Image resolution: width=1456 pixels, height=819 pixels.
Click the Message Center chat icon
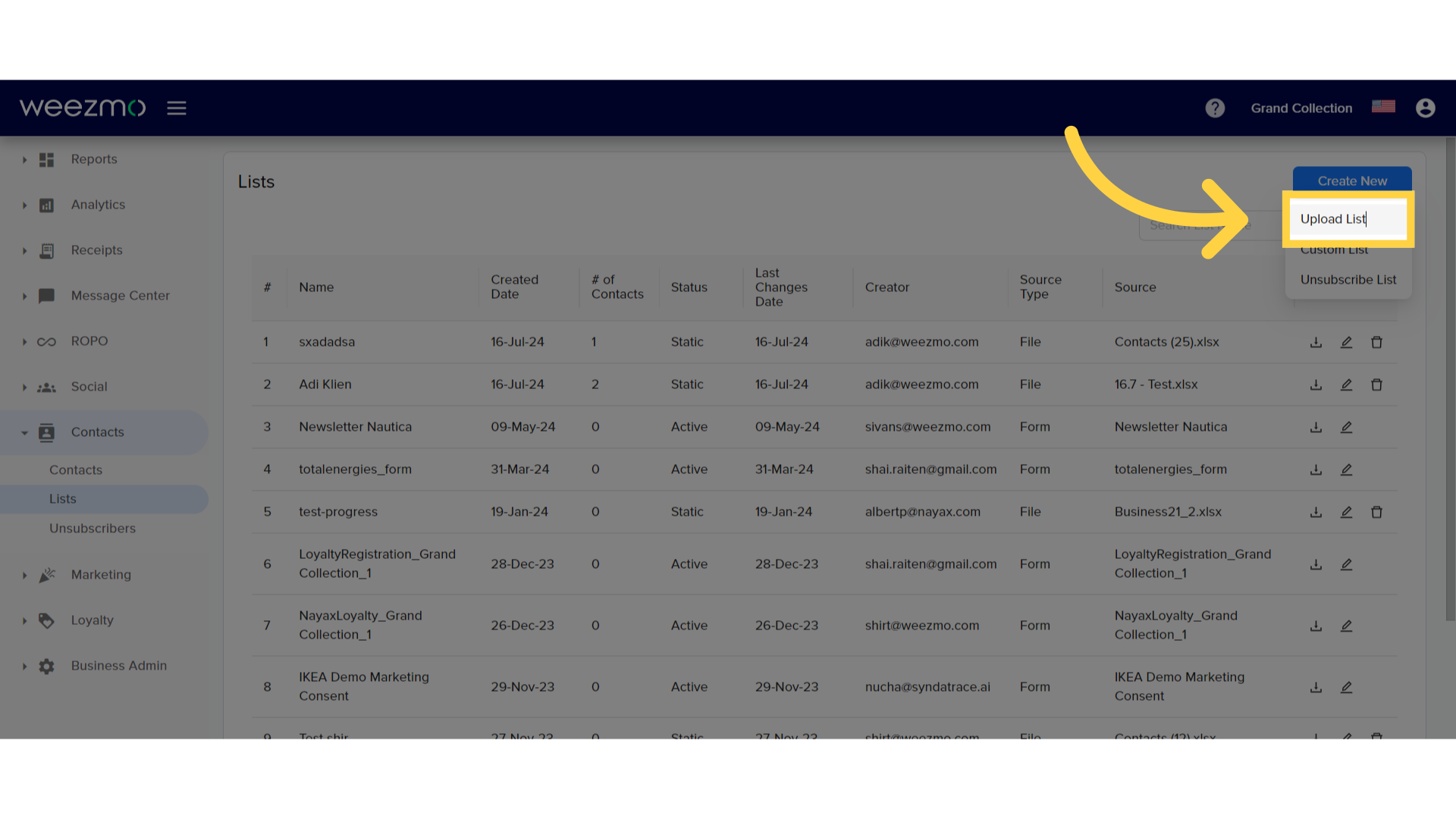(x=46, y=296)
